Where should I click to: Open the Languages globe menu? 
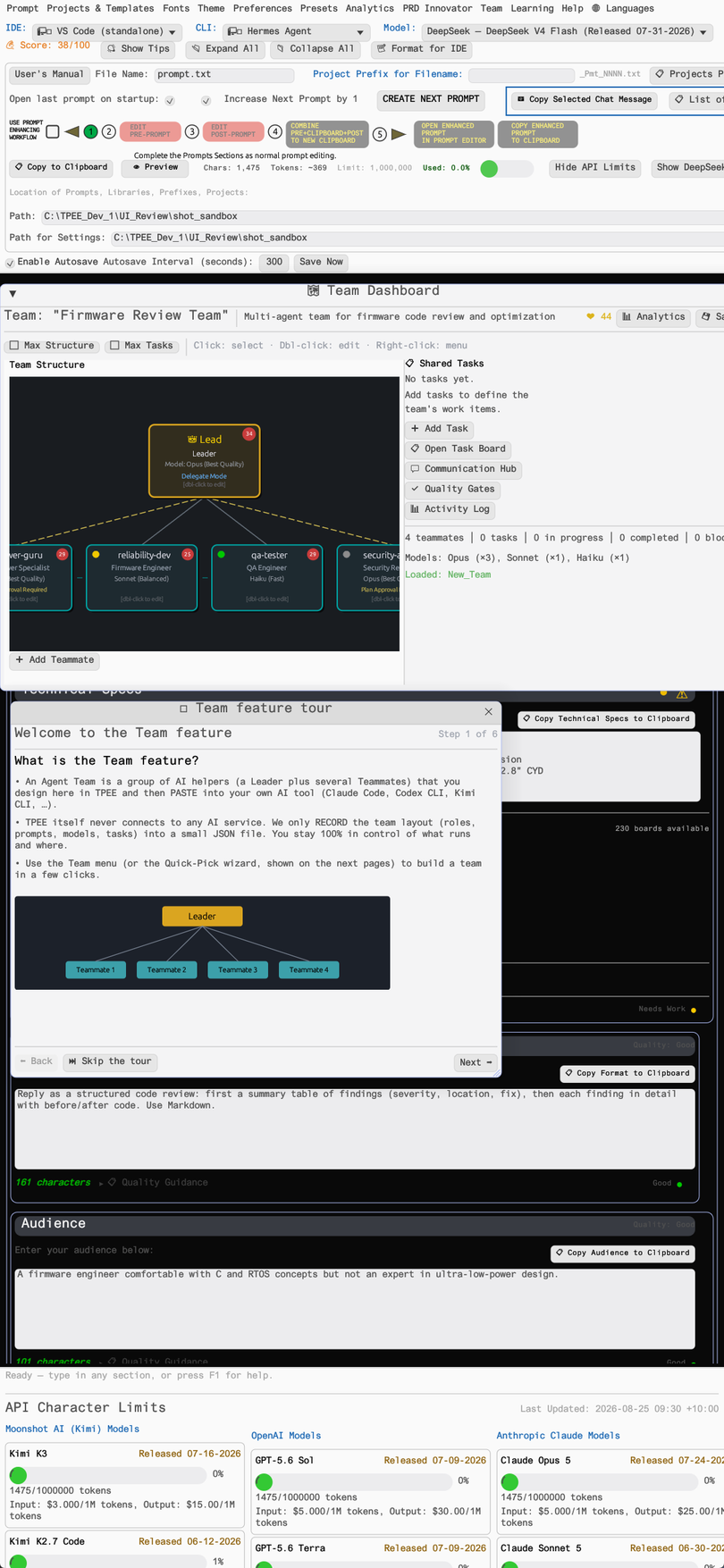623,8
